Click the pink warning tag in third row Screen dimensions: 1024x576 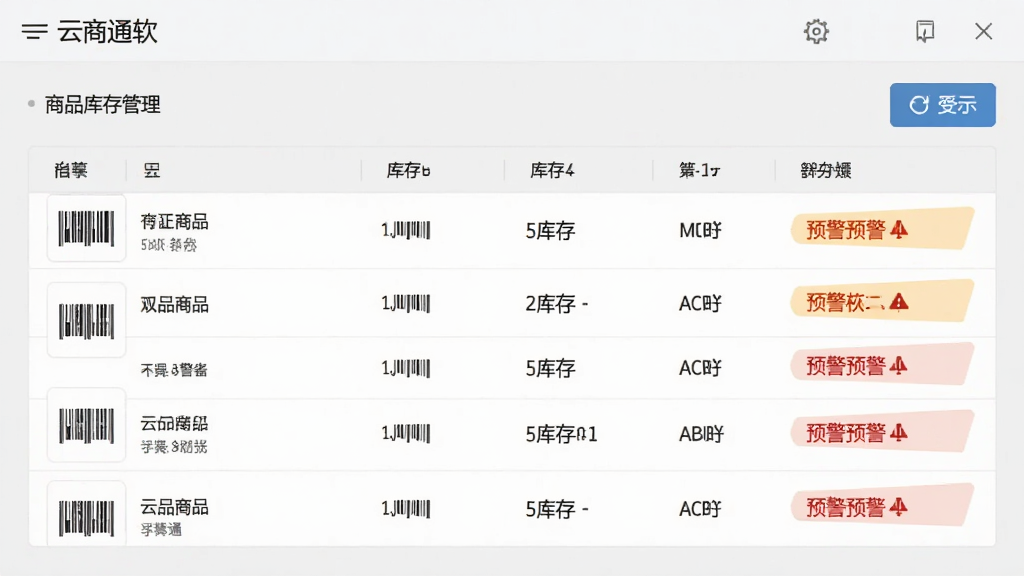[x=882, y=364]
